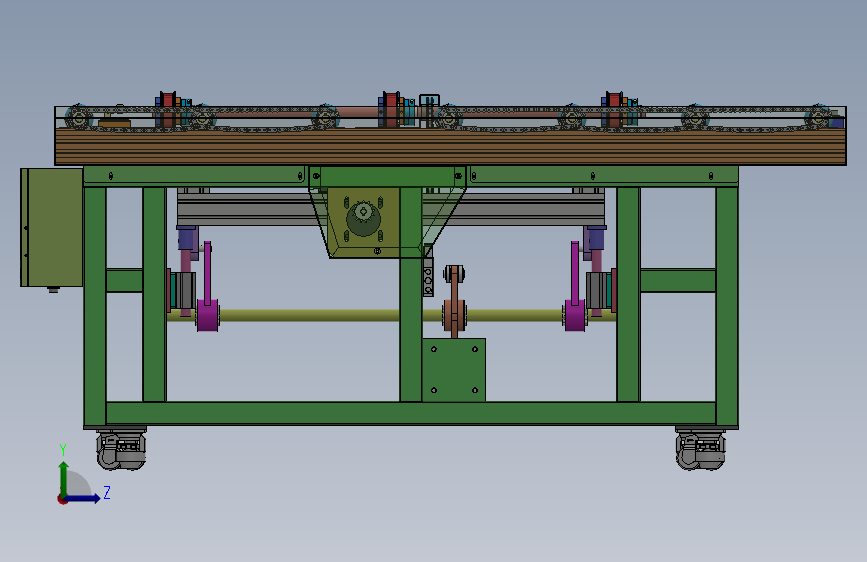Pick the rightmost chain sprocket on the conveyor
Viewport: 867px width, 562px height.
pyautogui.click(x=818, y=118)
